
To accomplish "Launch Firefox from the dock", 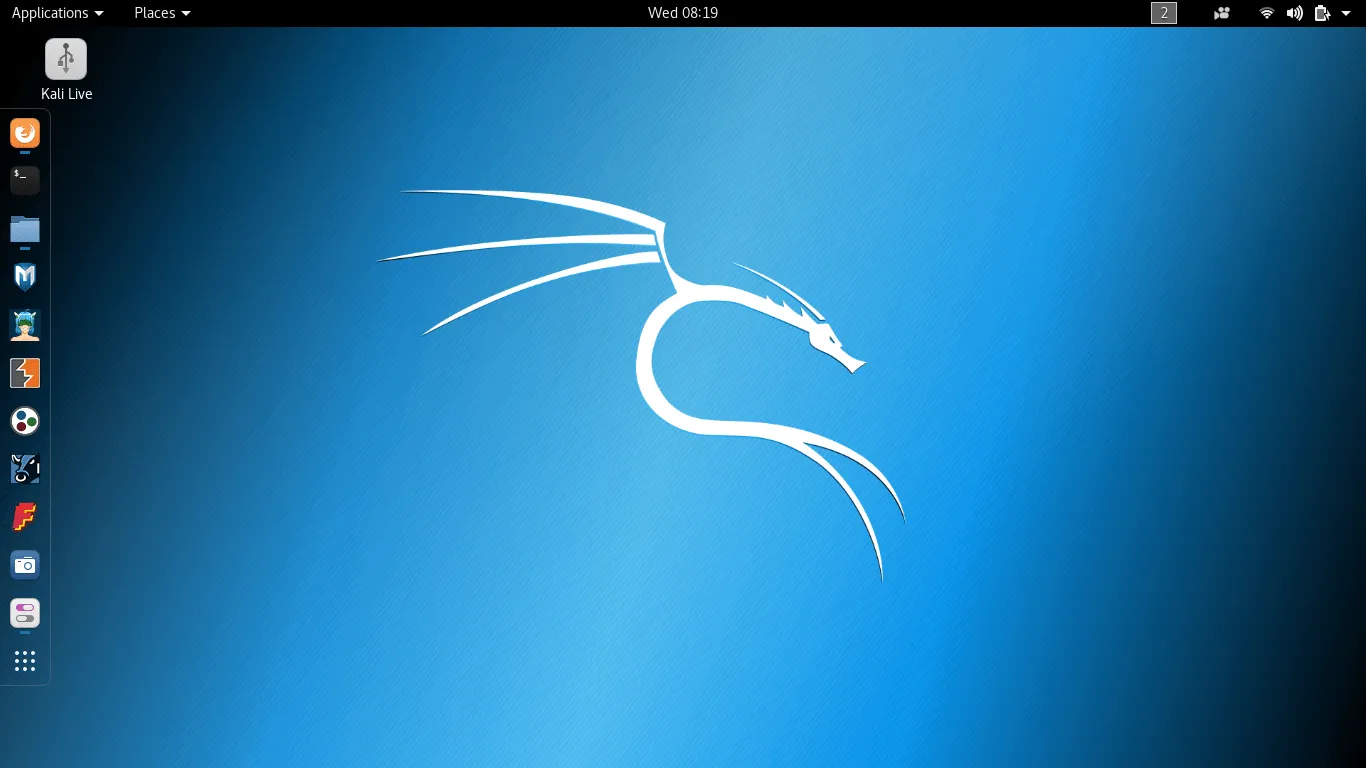I will tap(25, 132).
